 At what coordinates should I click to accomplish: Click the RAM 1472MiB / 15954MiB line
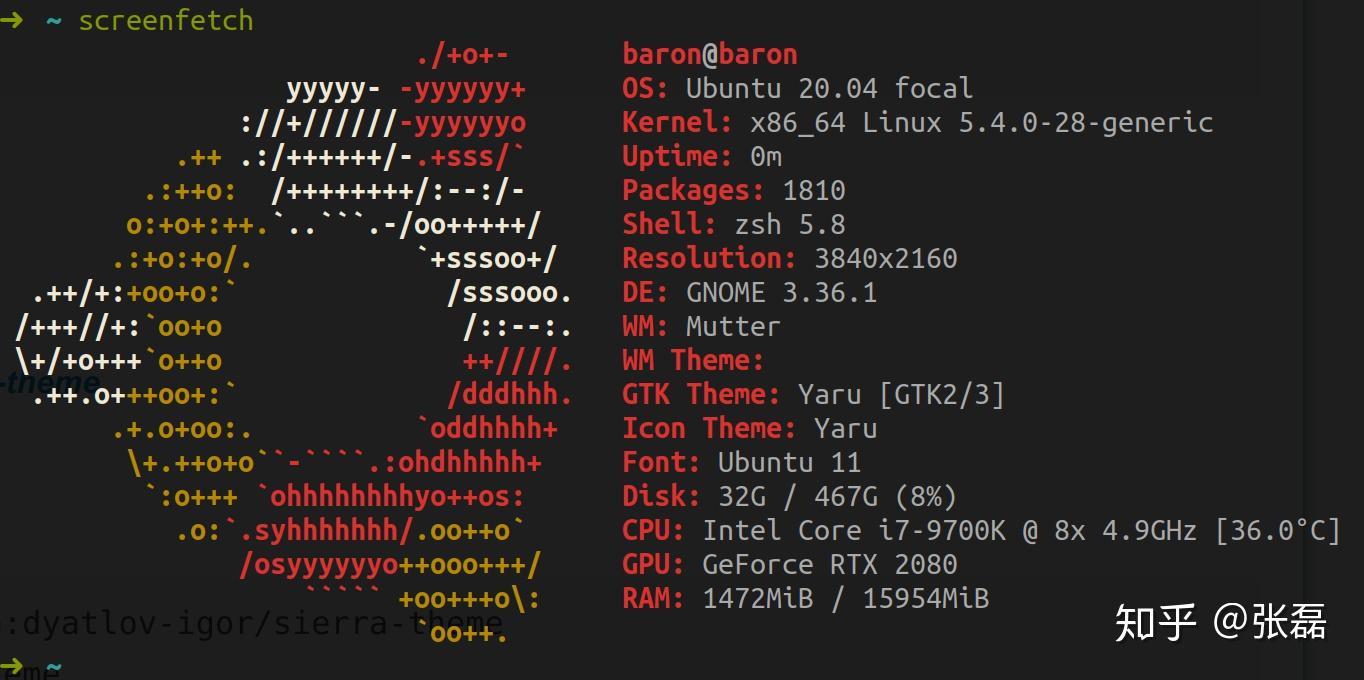click(x=806, y=598)
